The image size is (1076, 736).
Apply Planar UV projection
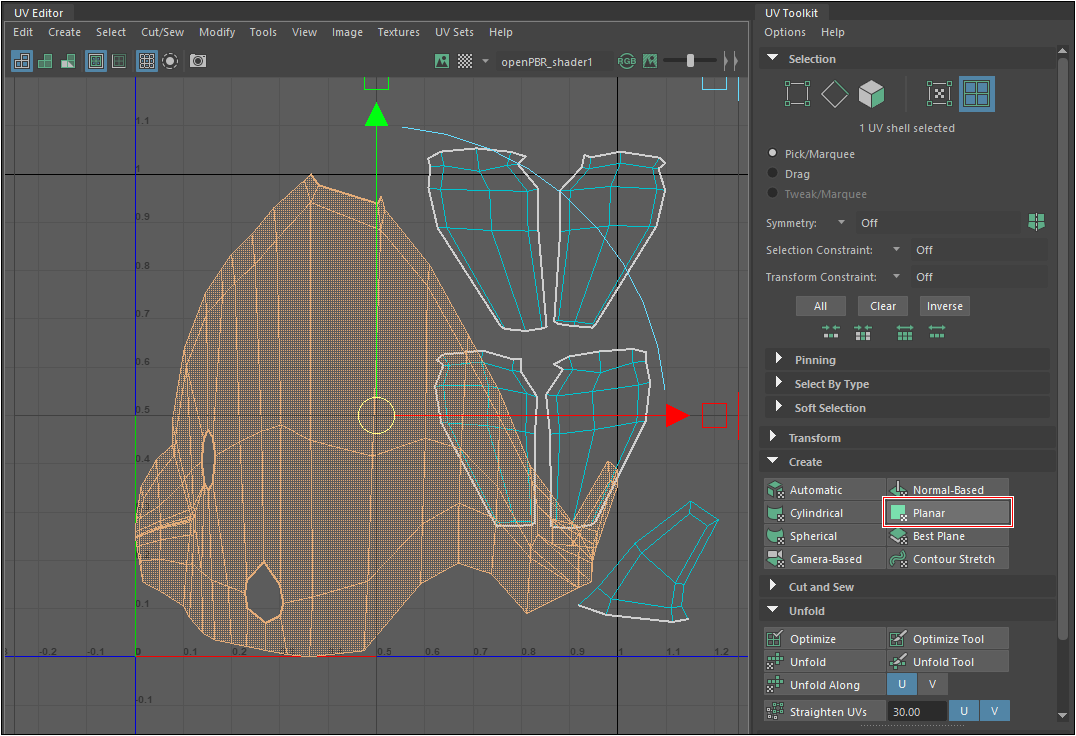(x=948, y=513)
